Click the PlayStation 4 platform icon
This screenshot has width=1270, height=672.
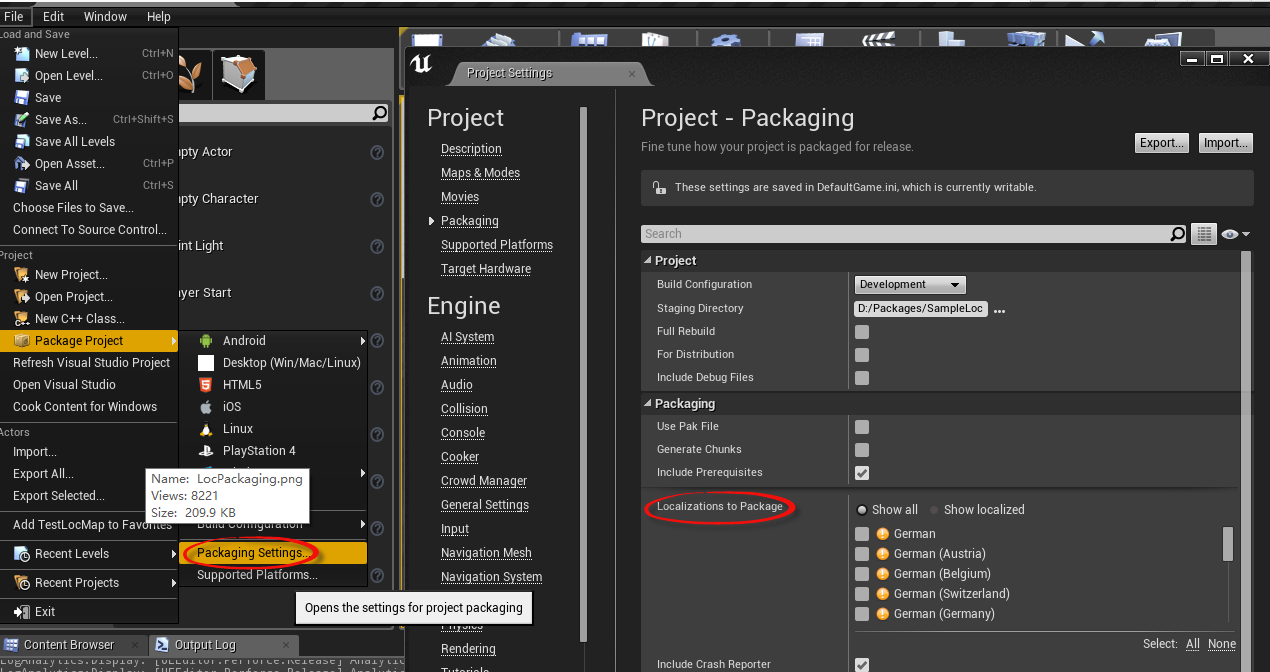click(x=206, y=450)
